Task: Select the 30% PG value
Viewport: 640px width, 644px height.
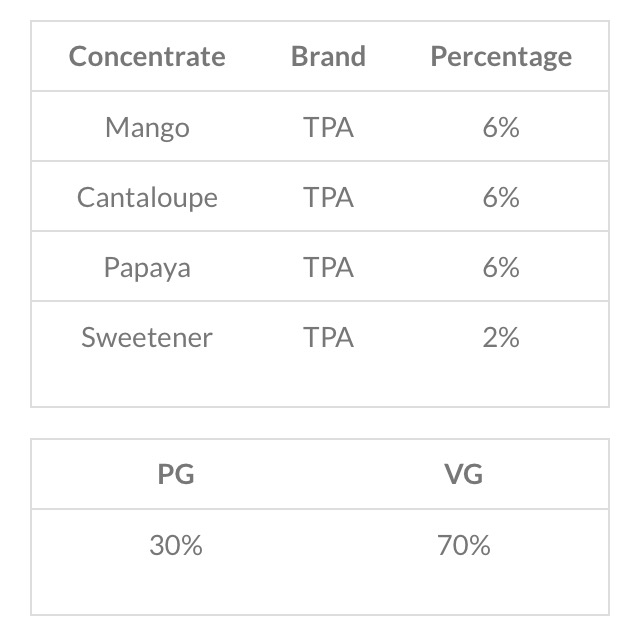Action: pos(176,545)
